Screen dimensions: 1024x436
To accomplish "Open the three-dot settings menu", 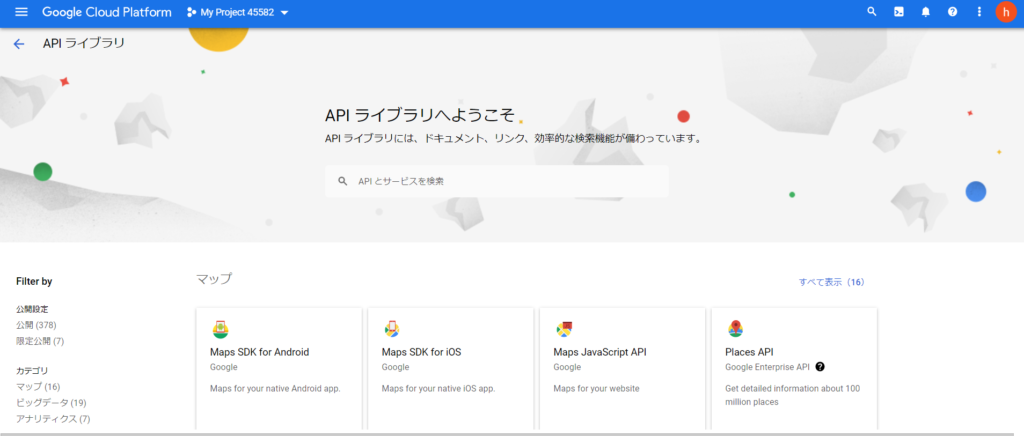I will click(x=979, y=12).
